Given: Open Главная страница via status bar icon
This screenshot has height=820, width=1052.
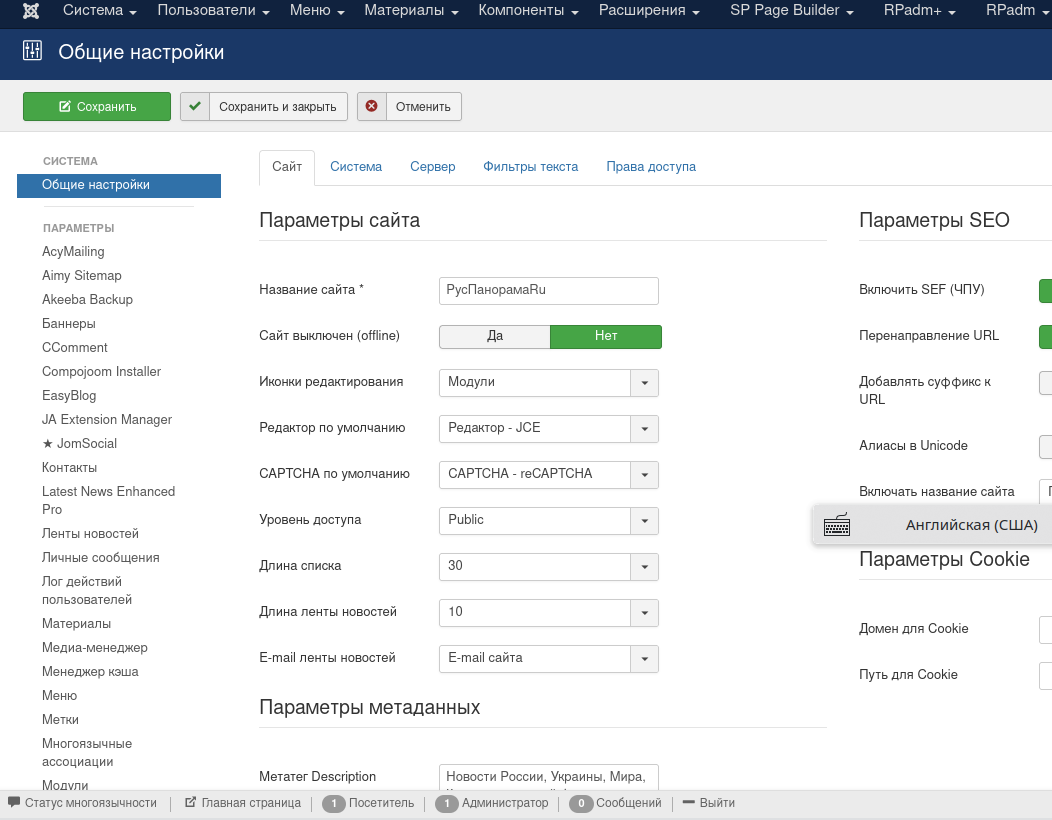Looking at the screenshot, I should click(x=189, y=802).
